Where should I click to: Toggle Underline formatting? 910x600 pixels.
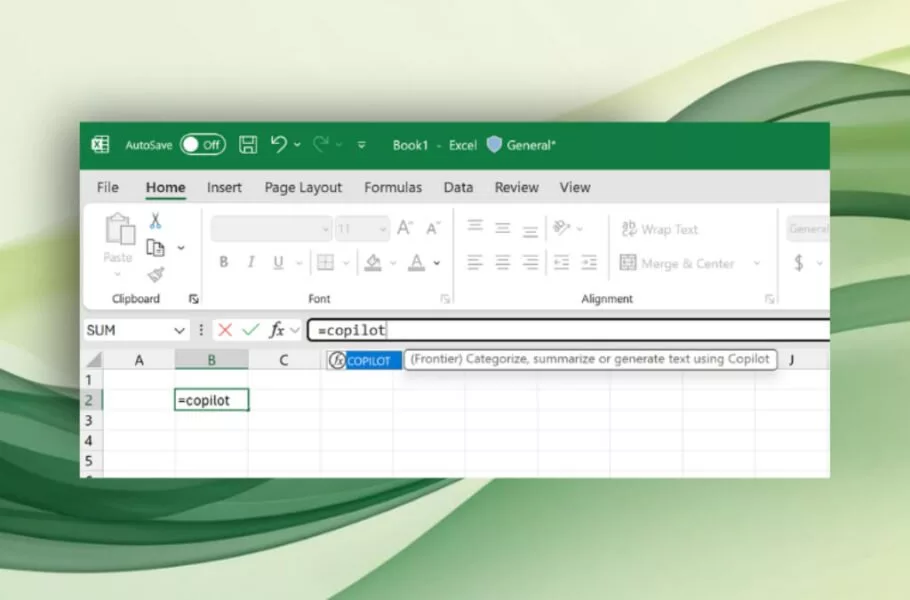278,262
